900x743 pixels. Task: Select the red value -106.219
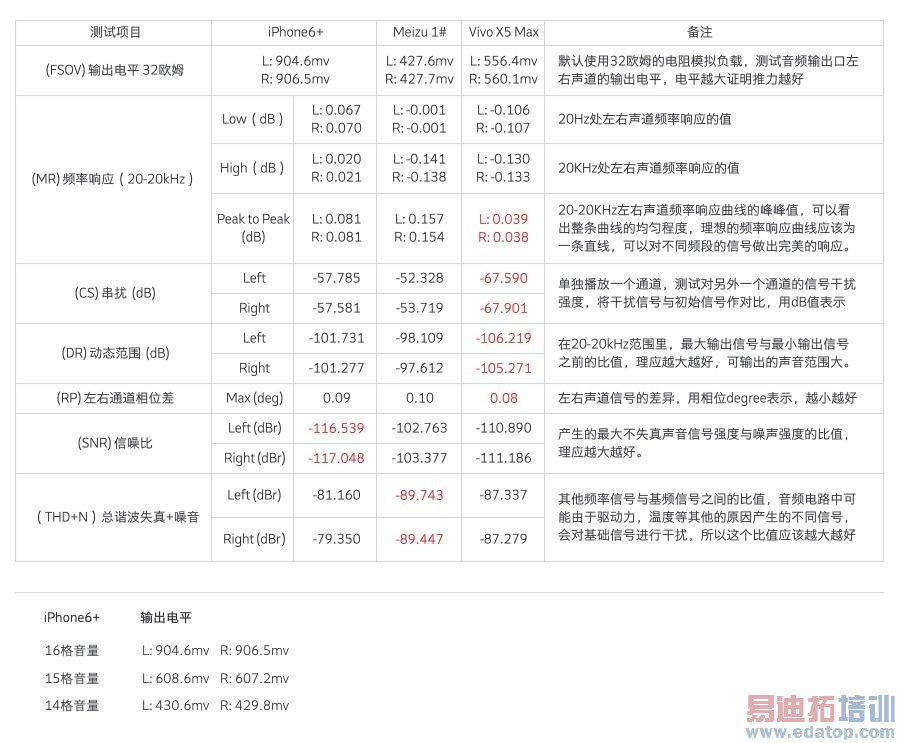point(503,338)
